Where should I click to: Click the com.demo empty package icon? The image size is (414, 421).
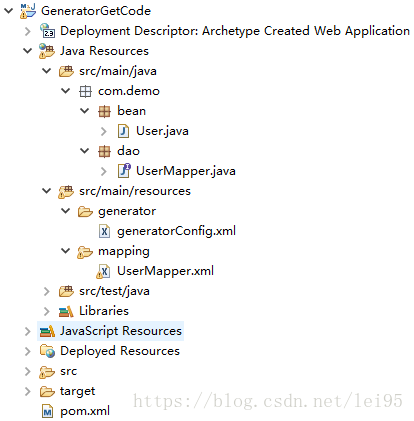pyautogui.click(x=85, y=91)
